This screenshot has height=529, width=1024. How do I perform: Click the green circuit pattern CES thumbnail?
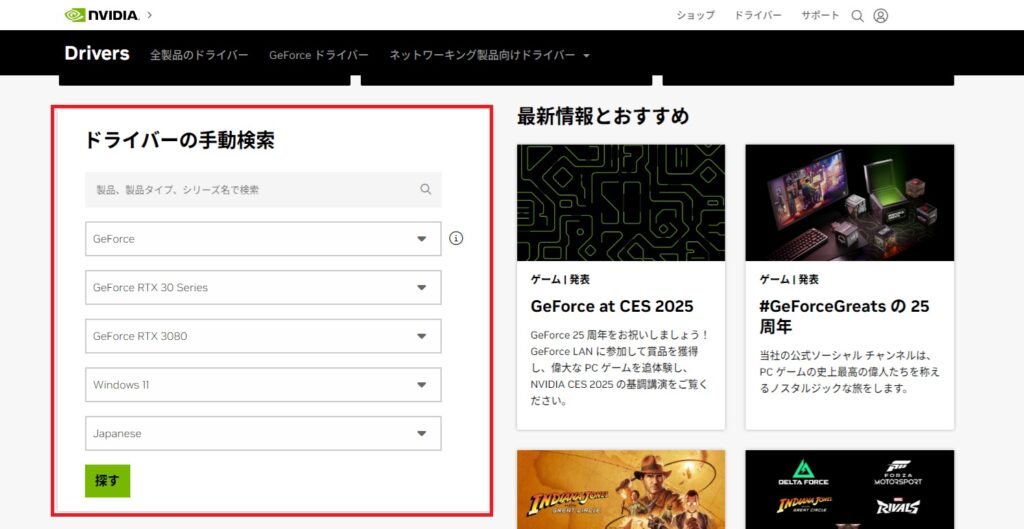[x=621, y=202]
